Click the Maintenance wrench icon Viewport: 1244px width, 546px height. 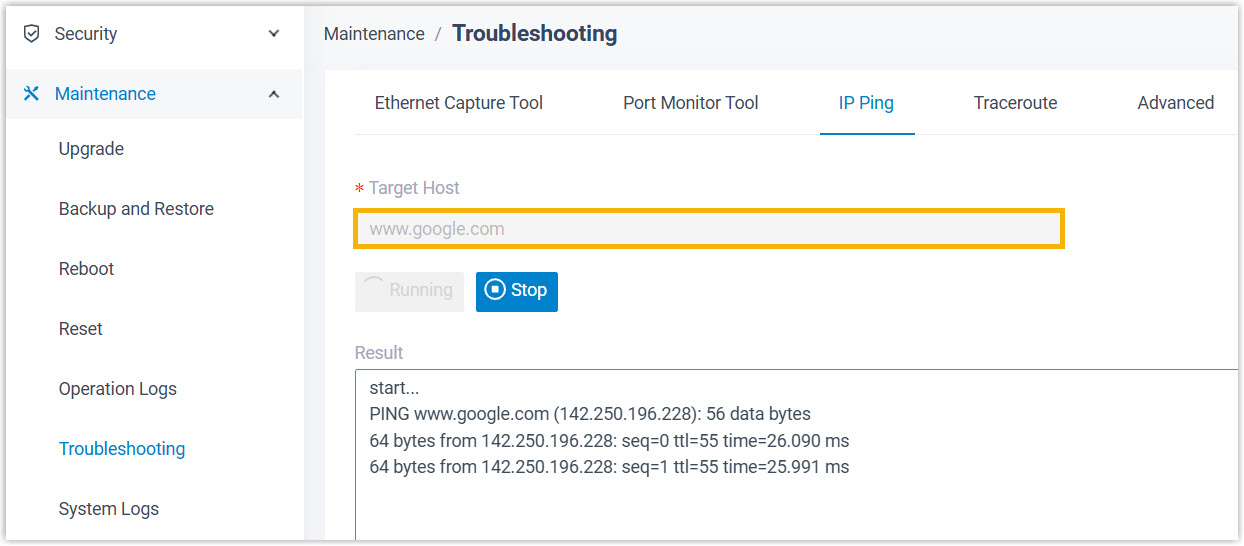click(32, 94)
